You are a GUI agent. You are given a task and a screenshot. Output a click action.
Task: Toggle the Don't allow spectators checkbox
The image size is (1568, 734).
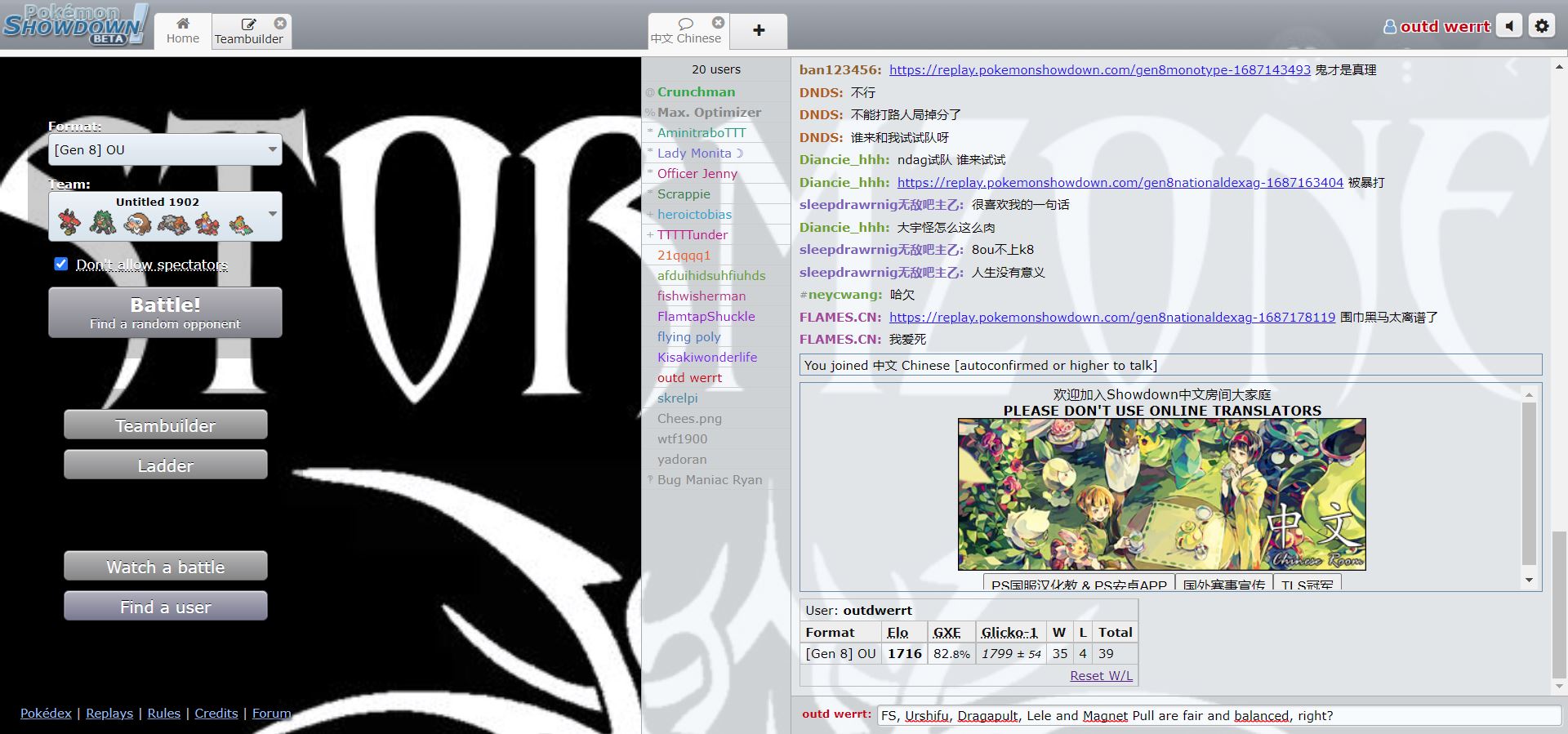61,264
